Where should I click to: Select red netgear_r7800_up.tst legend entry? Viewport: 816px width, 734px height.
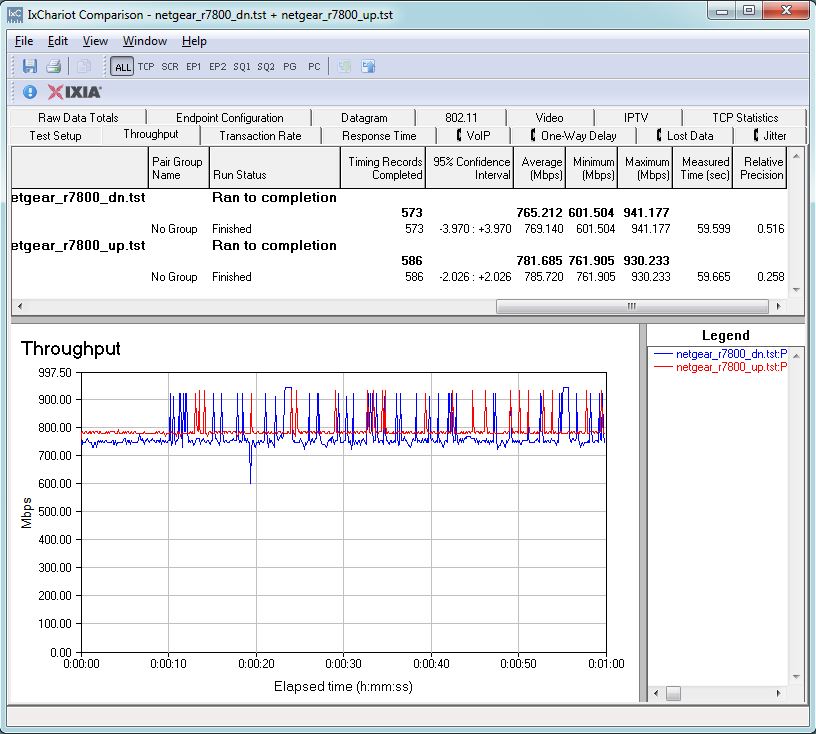tap(720, 367)
